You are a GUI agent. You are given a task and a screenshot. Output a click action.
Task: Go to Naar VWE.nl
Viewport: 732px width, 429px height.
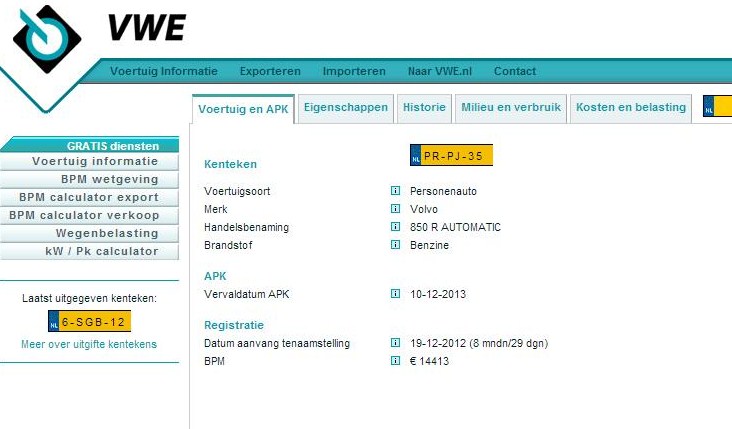pyautogui.click(x=439, y=72)
